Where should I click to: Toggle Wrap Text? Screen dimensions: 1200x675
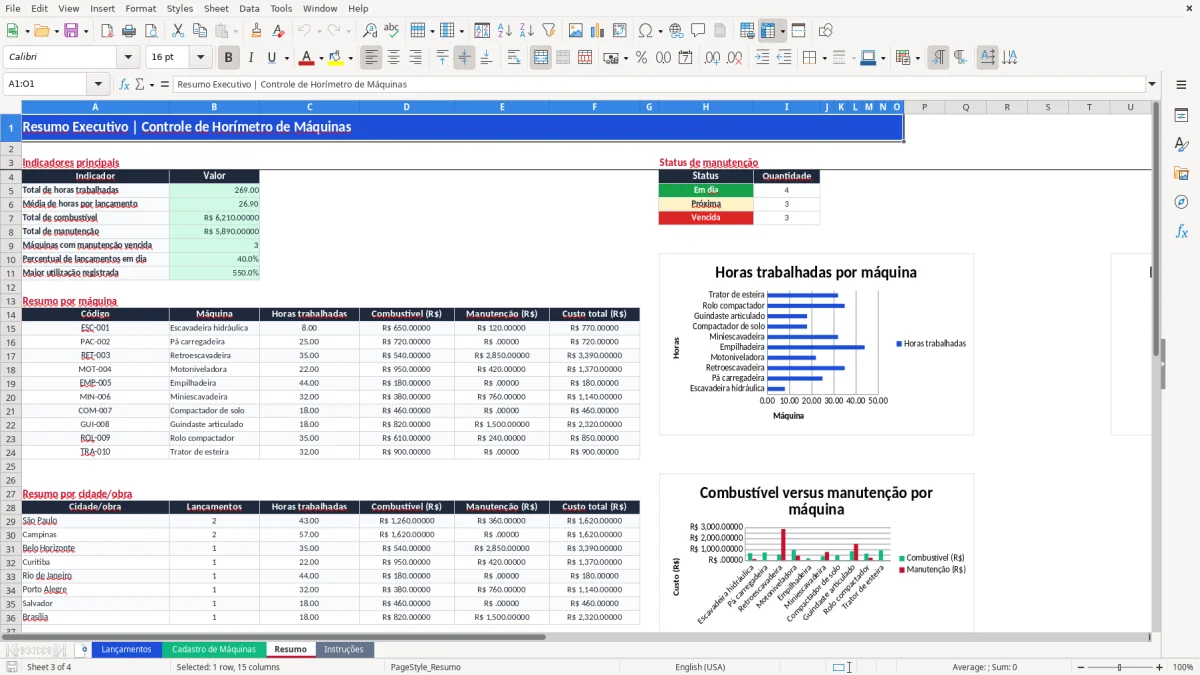pos(514,58)
